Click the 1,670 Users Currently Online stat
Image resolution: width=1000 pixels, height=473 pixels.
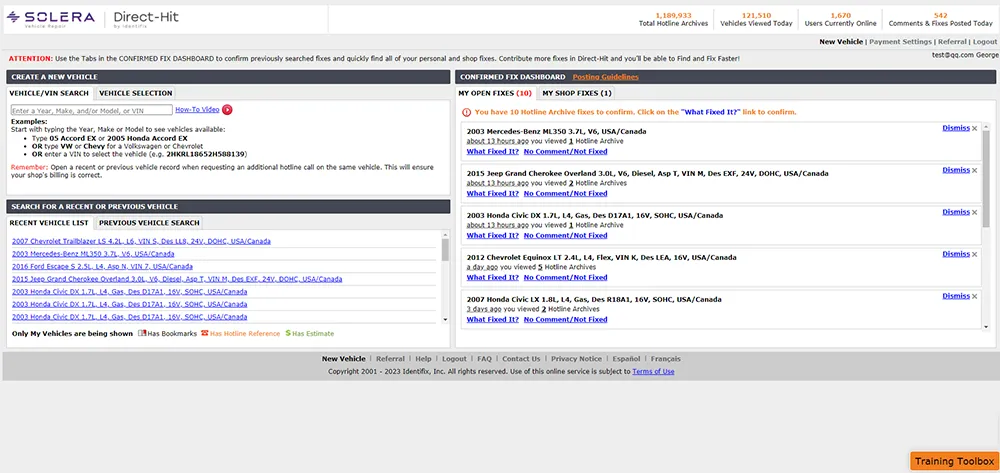(841, 19)
